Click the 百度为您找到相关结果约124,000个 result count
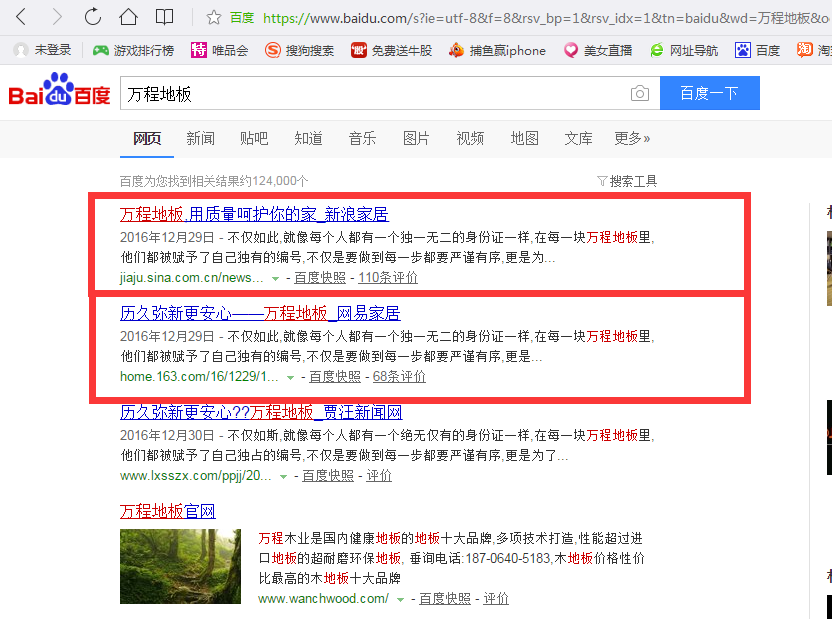The width and height of the screenshot is (832, 619). click(214, 181)
